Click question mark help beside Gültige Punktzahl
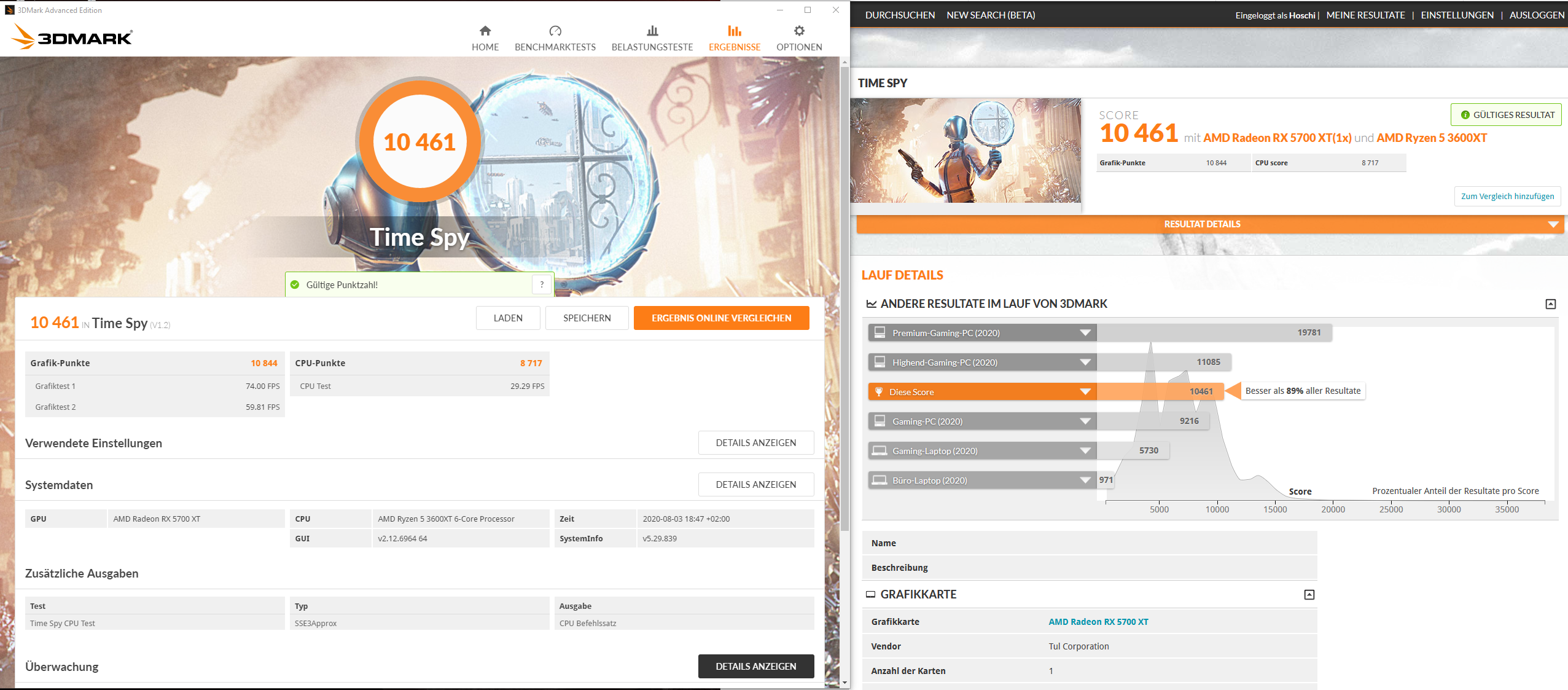Image resolution: width=1568 pixels, height=690 pixels. tap(542, 284)
